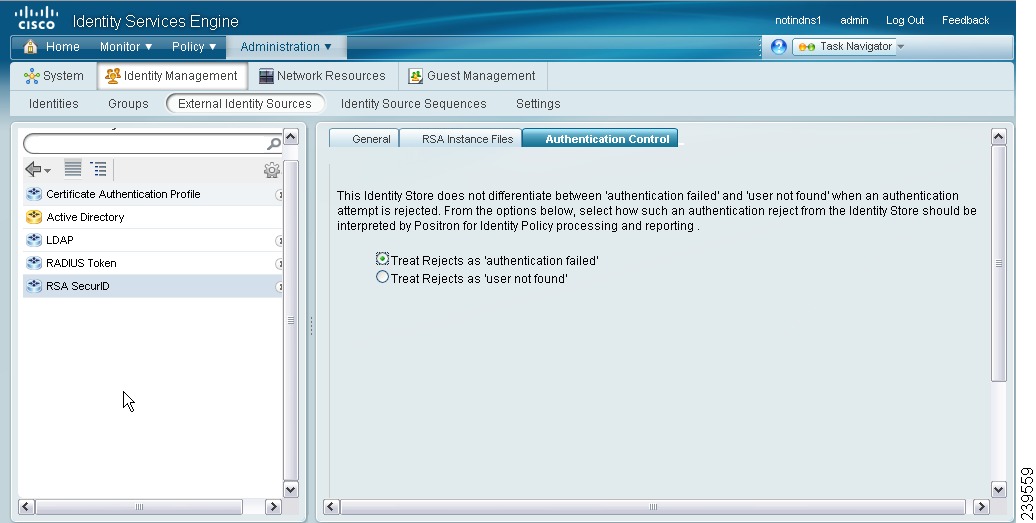Open the Task Navigator button
The height and width of the screenshot is (523, 1036).
845,47
